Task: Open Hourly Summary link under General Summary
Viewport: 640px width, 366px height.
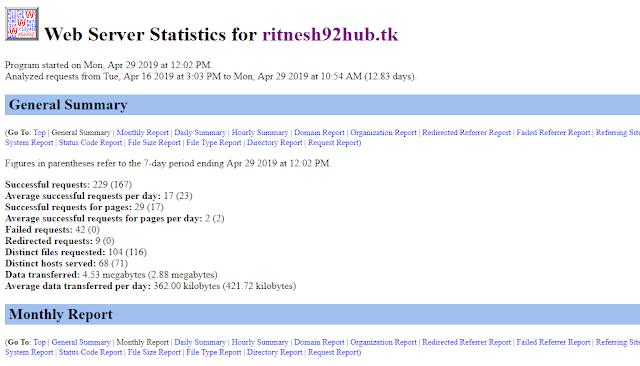Action: (260, 133)
